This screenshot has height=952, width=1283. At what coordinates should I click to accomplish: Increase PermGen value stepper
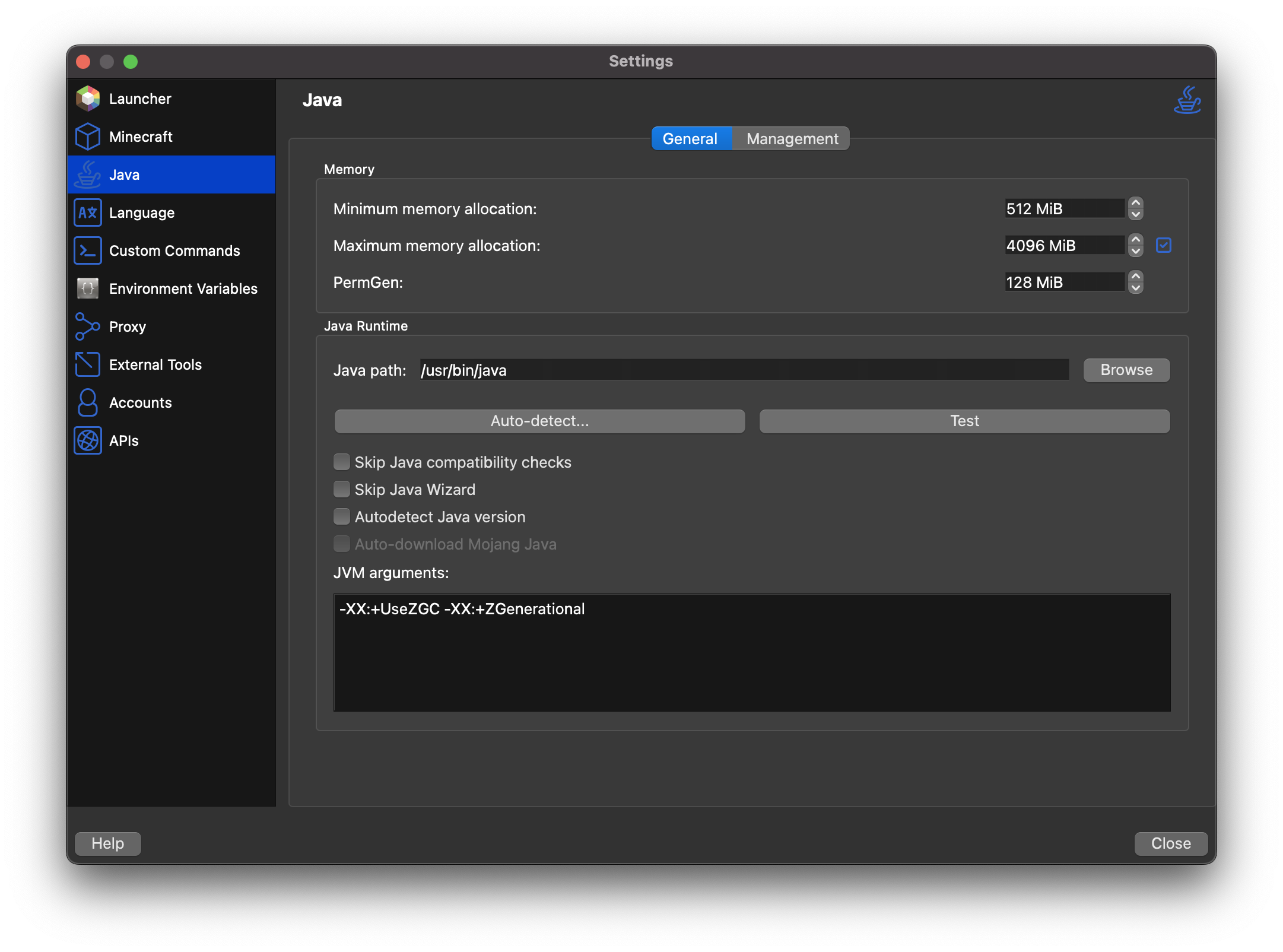[x=1136, y=277]
